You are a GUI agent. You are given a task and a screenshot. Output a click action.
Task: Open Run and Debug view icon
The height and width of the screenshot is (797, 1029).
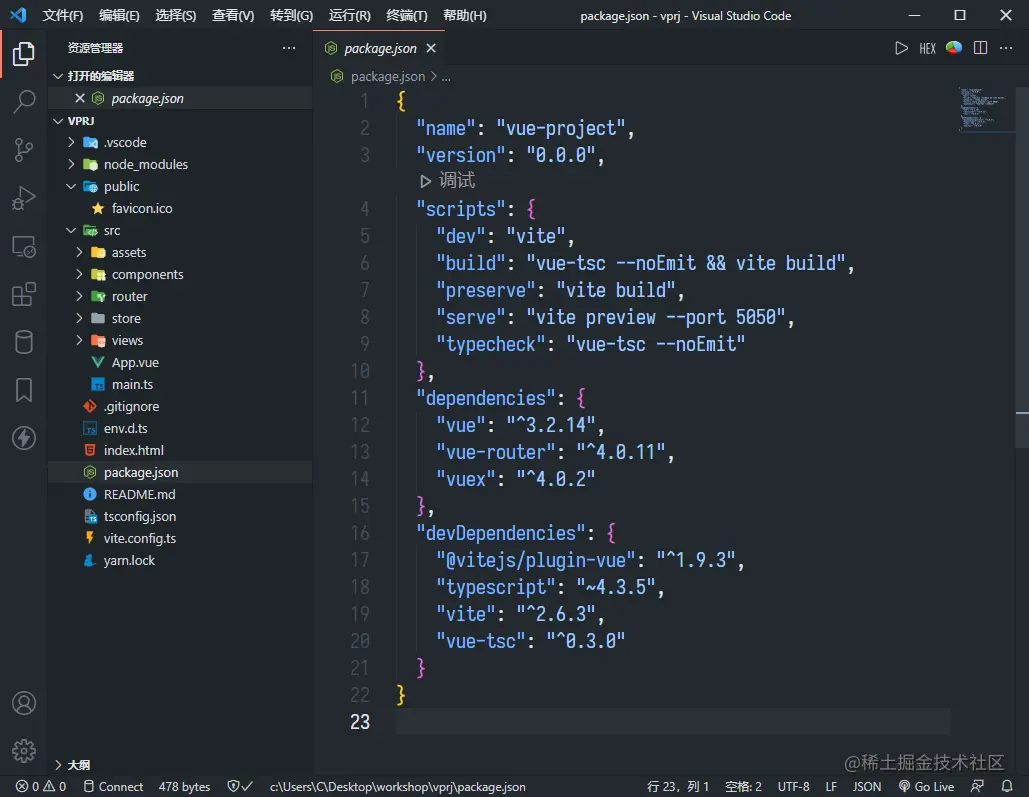point(24,198)
